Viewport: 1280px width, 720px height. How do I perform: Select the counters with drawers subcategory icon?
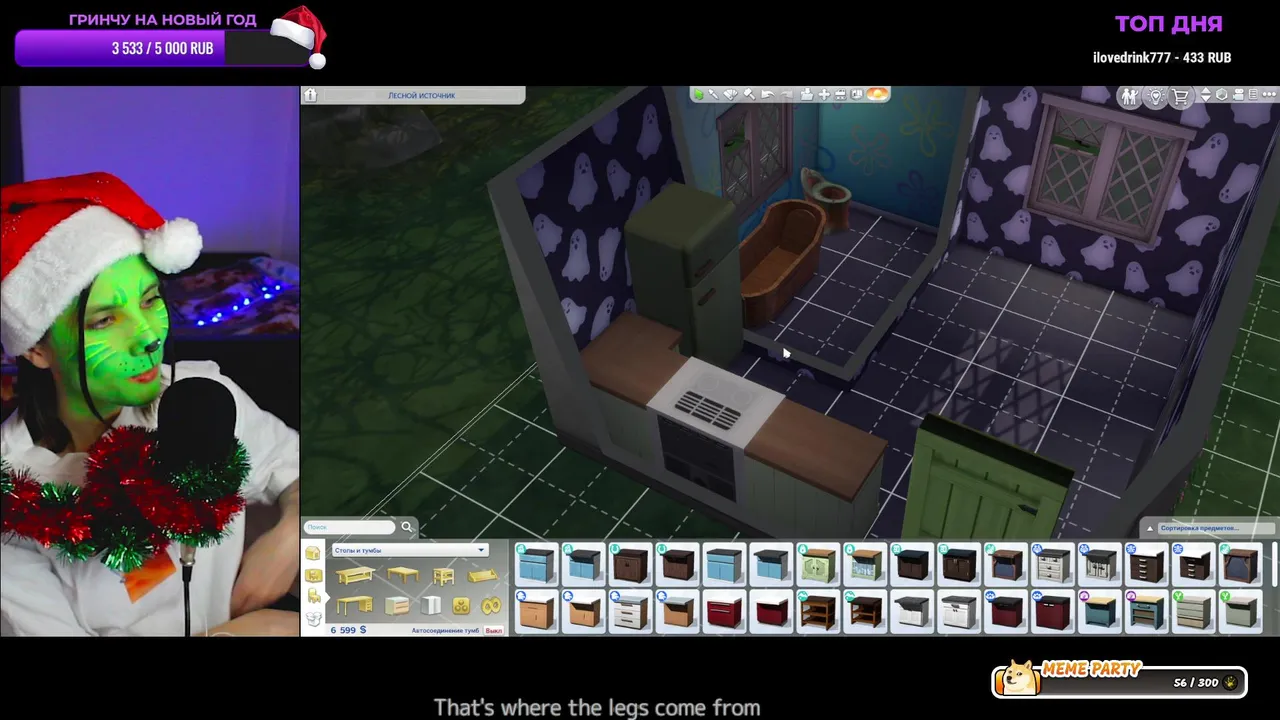(397, 605)
